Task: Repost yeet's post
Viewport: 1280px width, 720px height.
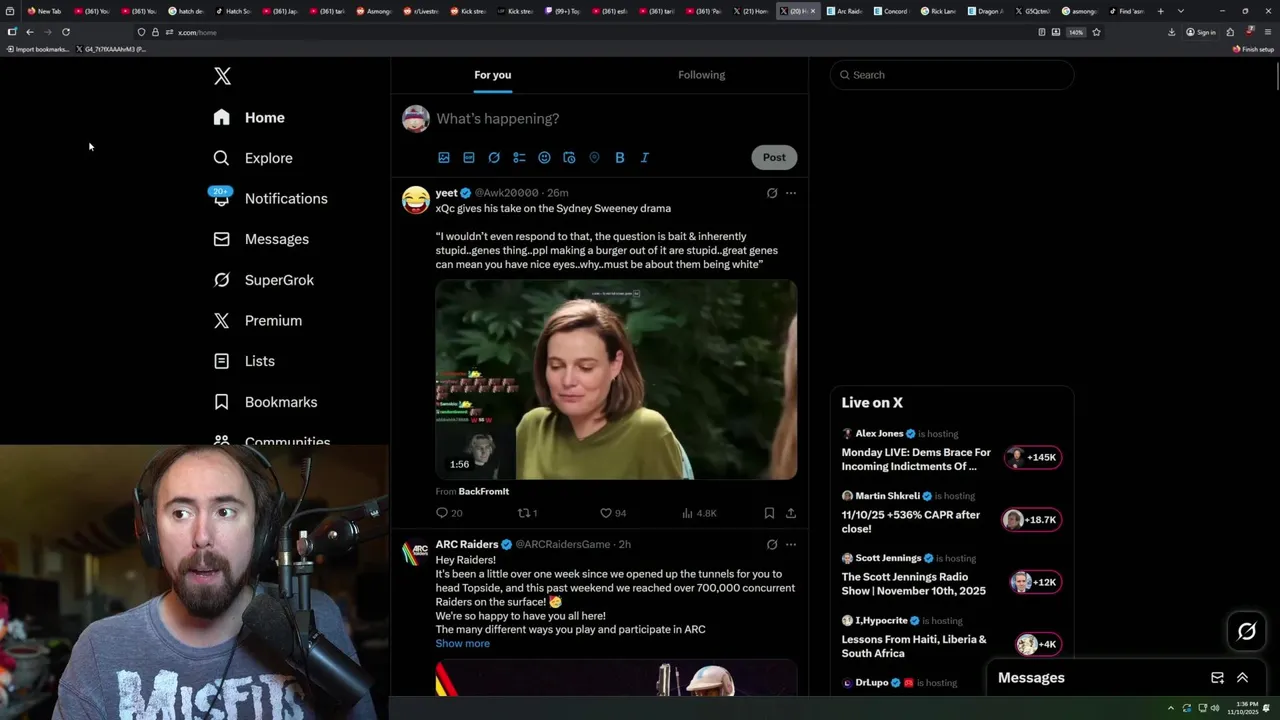Action: point(527,513)
